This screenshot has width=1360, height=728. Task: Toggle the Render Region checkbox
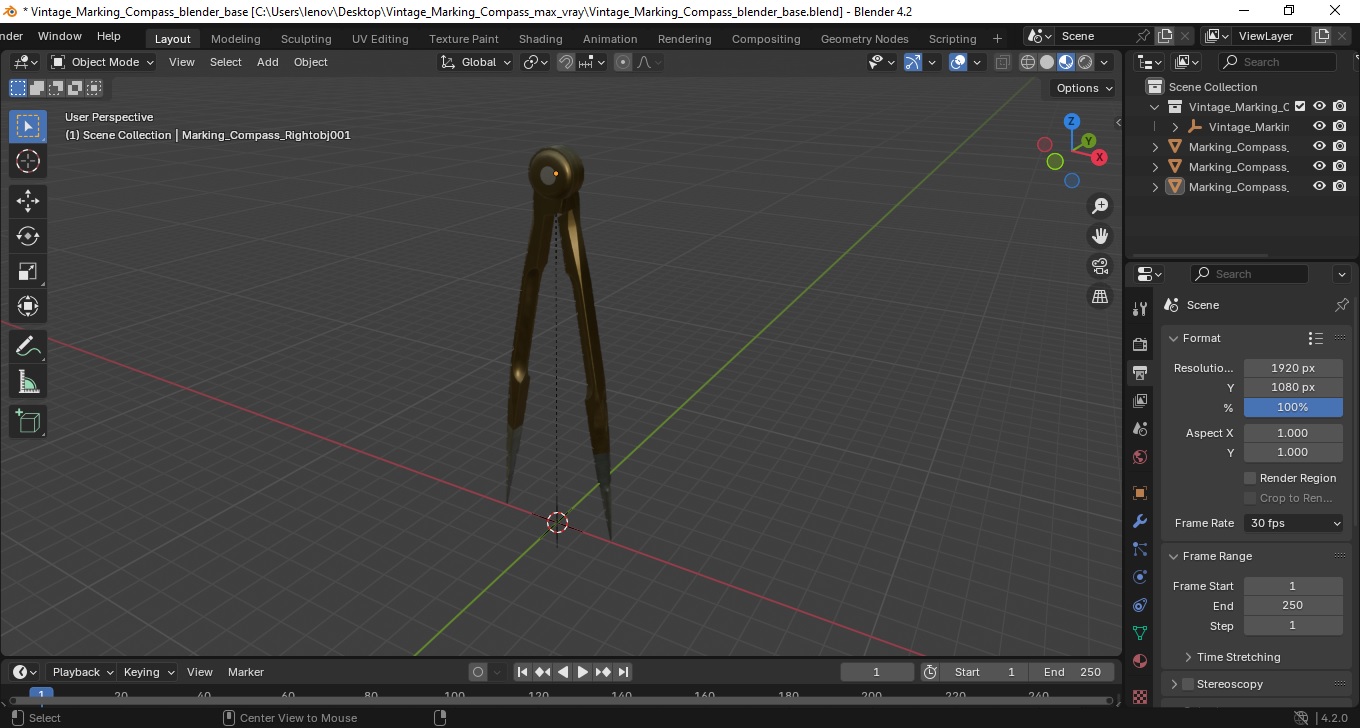(1250, 478)
